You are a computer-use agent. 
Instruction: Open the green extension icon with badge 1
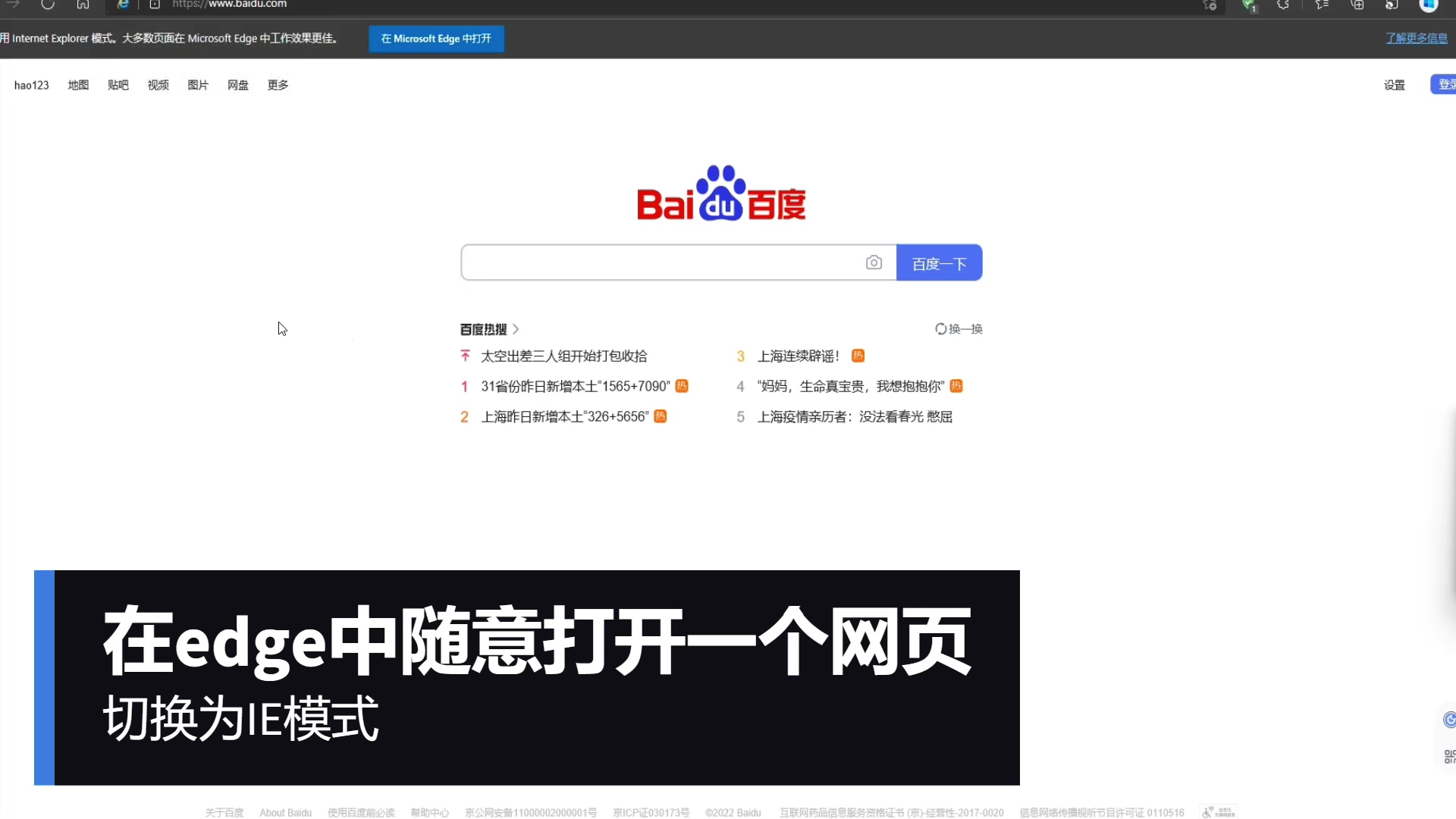tap(1249, 5)
